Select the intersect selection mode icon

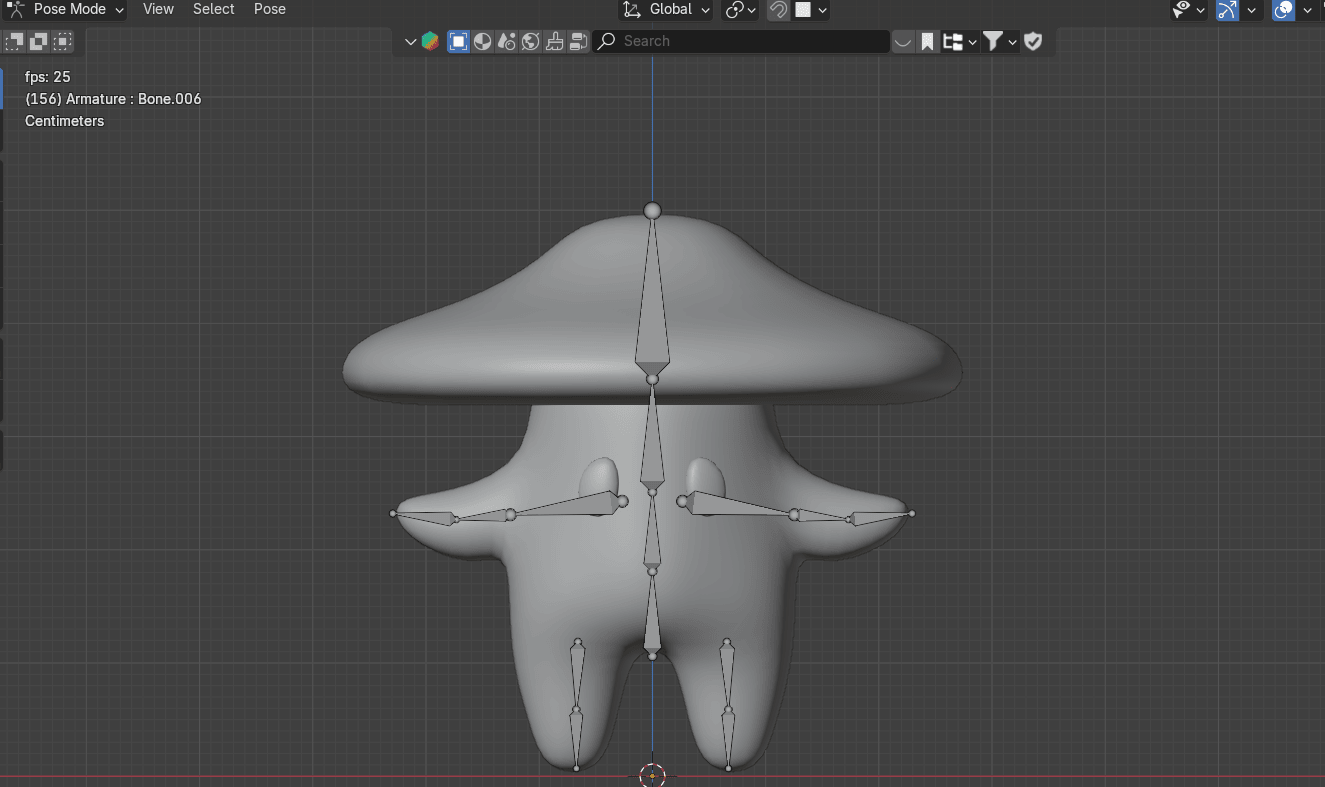point(63,41)
